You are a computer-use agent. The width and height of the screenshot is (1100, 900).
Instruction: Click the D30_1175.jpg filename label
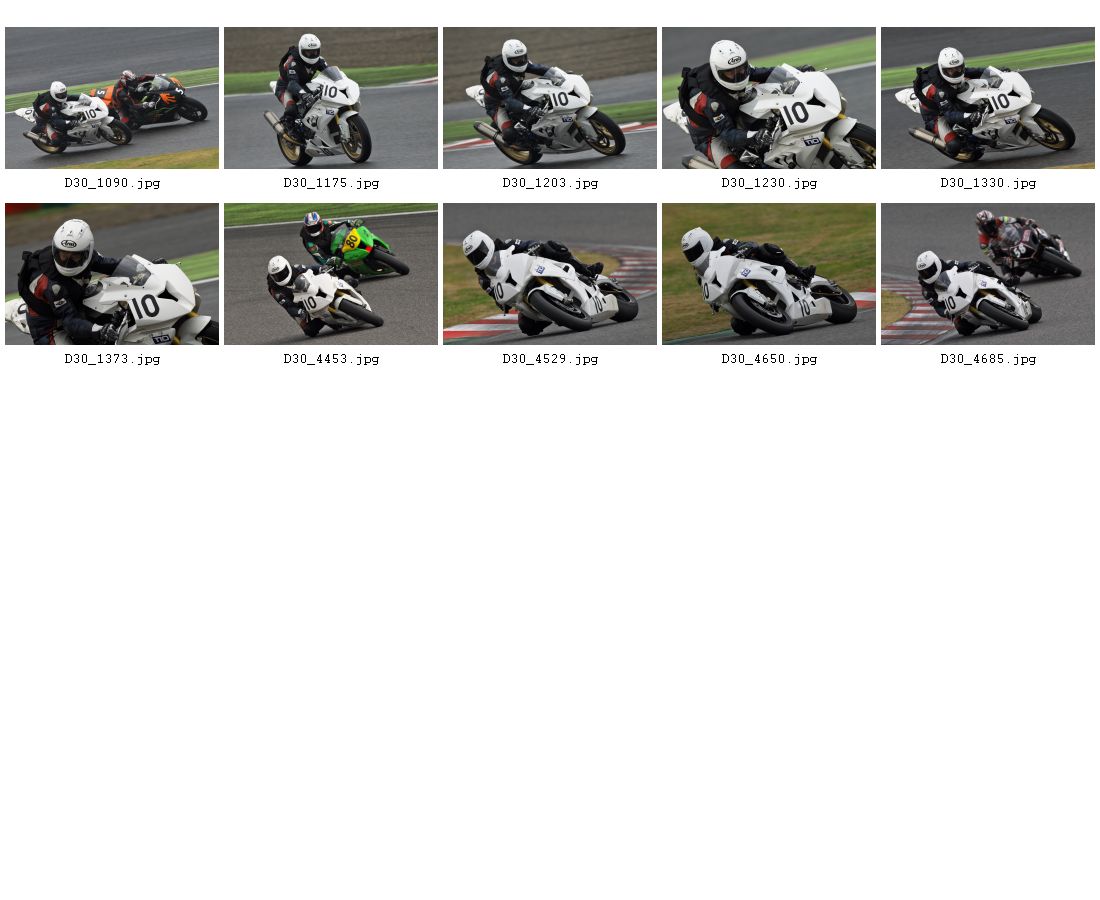331,183
